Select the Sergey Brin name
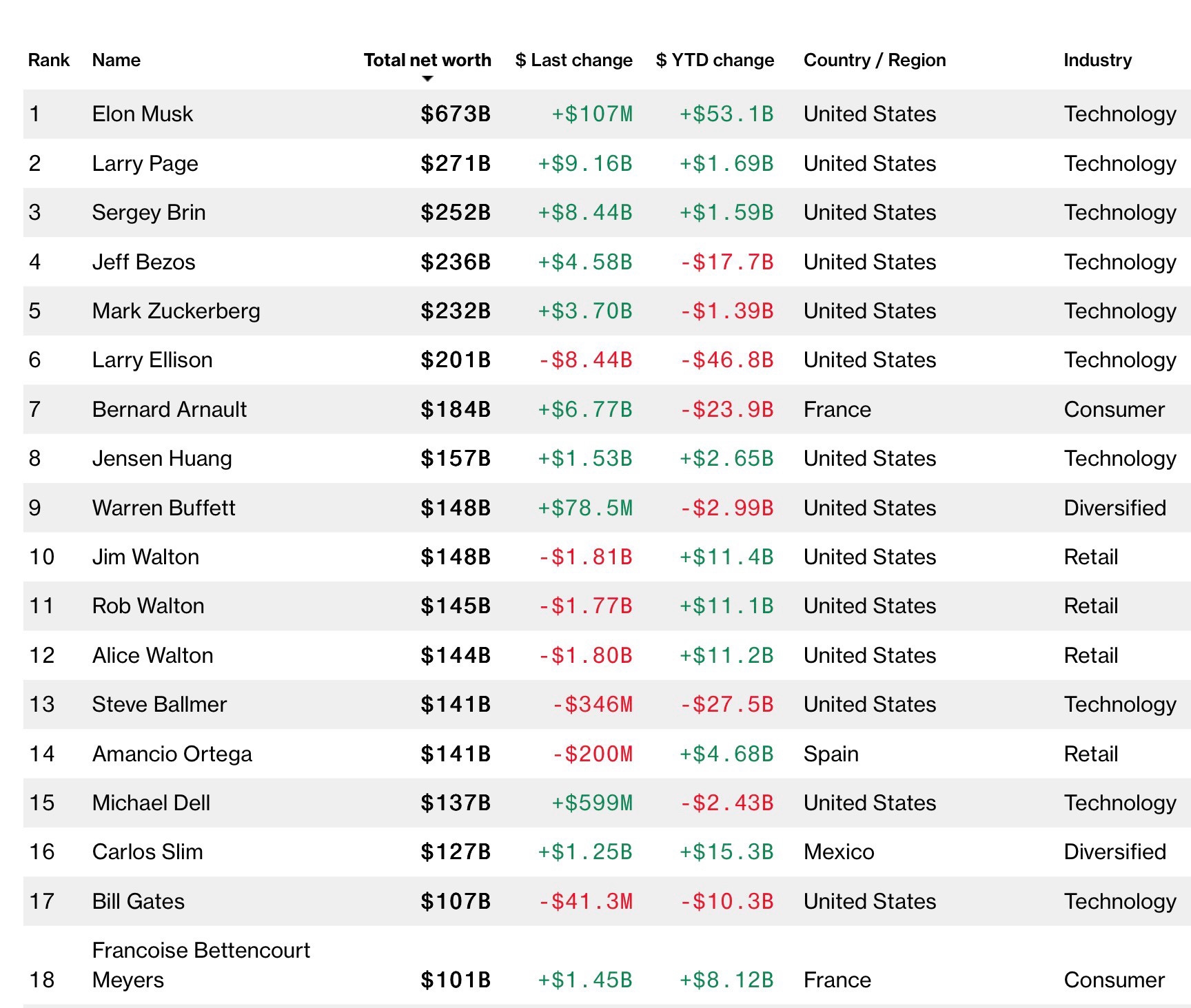This screenshot has width=1191, height=1008. pos(149,212)
